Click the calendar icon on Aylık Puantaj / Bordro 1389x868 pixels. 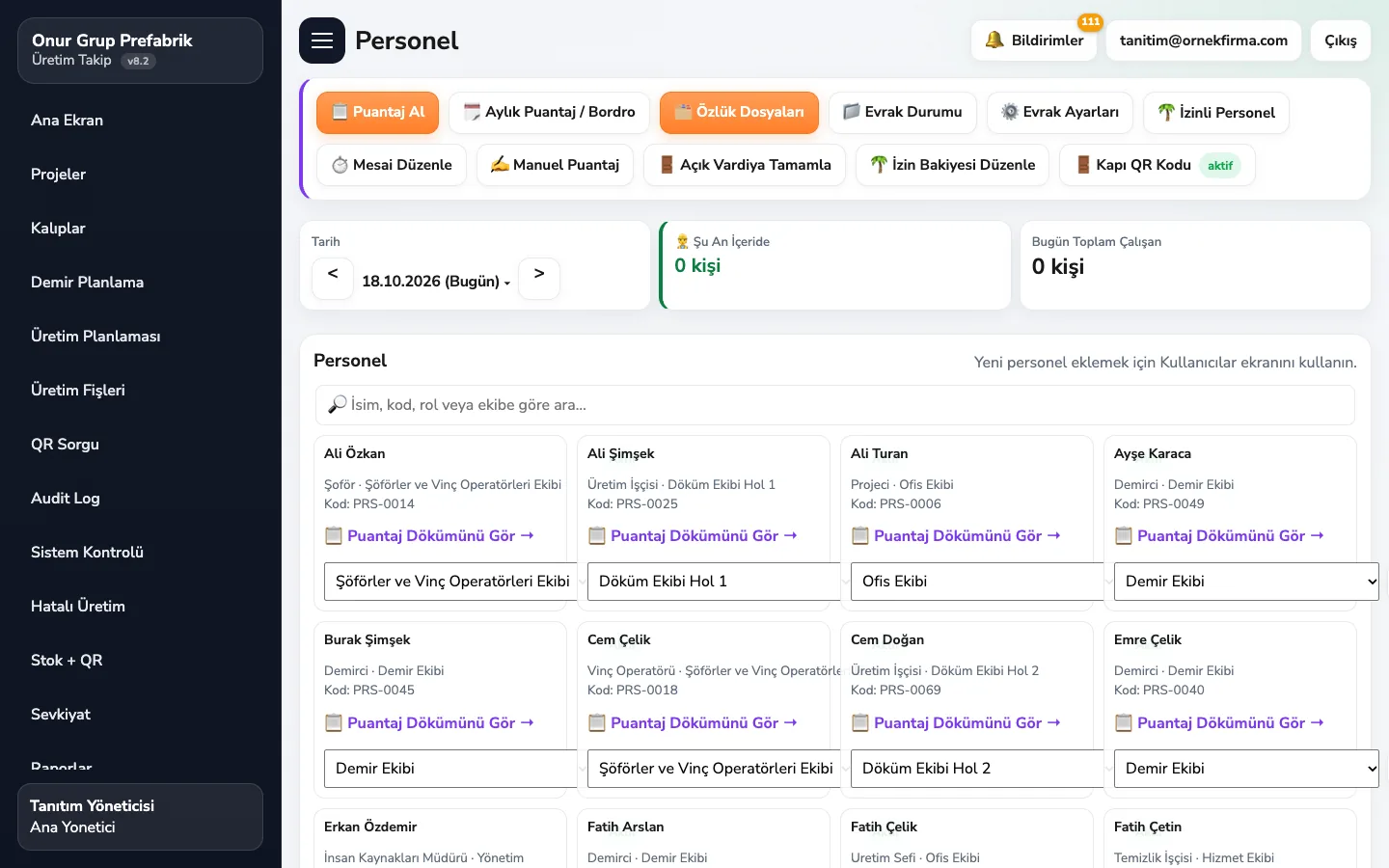coord(472,112)
